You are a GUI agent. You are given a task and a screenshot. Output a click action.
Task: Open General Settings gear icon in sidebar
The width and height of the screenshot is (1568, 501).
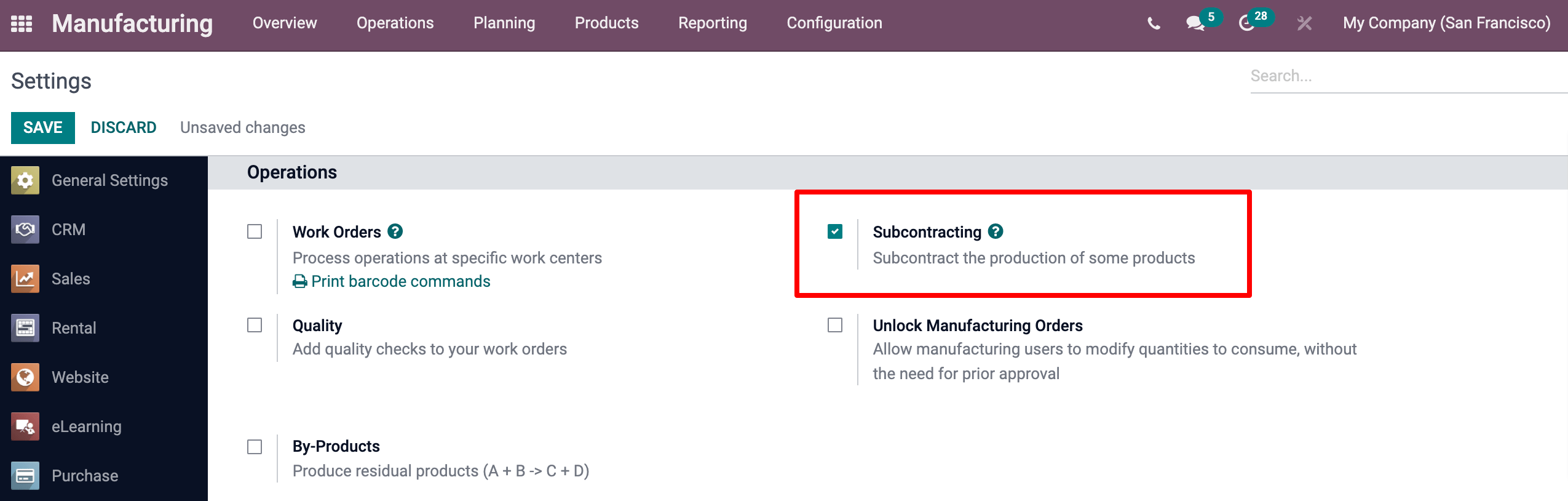pos(25,180)
